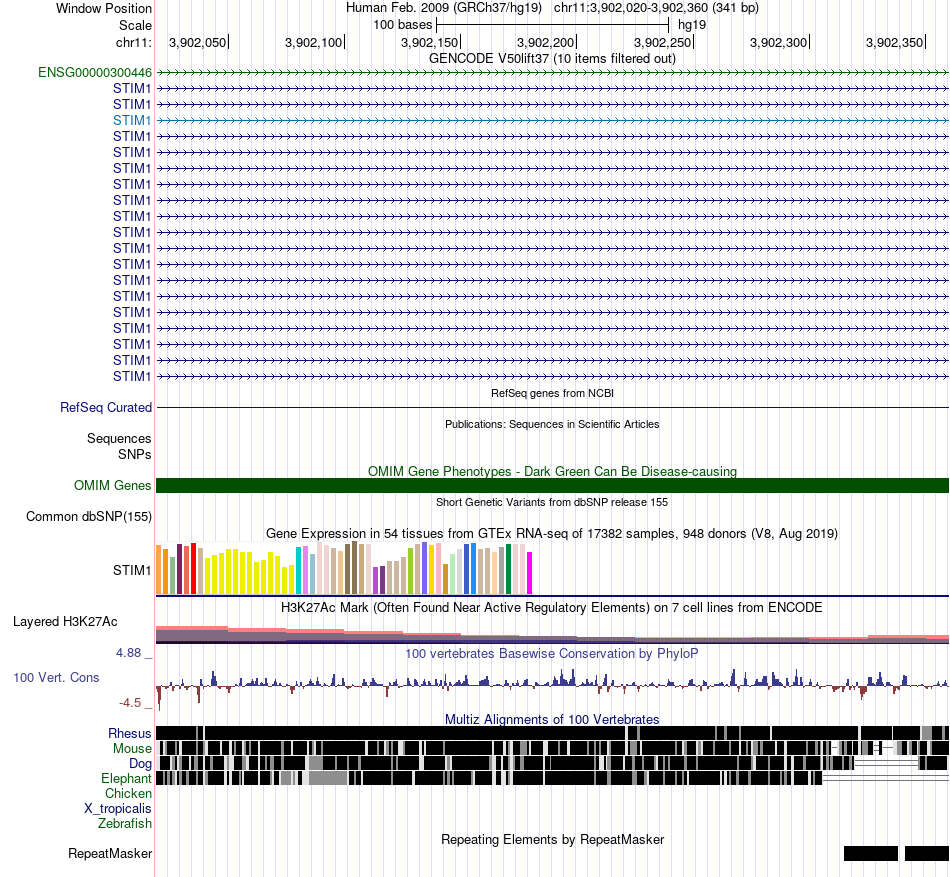Open the 100 vertebrates PhyloP conservation title
Viewport: 950px width, 877px height.
(x=552, y=654)
